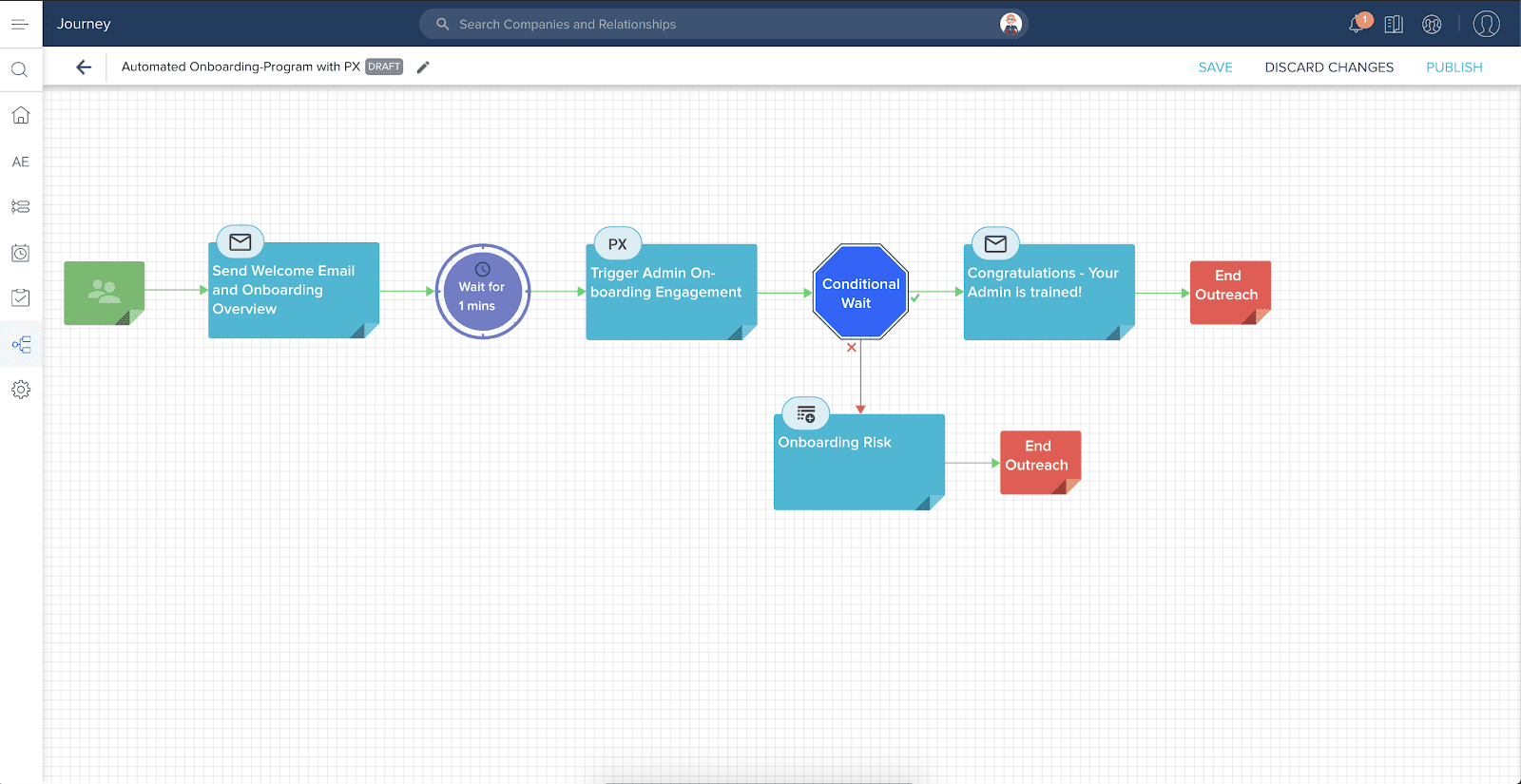Open the tasks checklist sidebar icon

click(x=20, y=298)
